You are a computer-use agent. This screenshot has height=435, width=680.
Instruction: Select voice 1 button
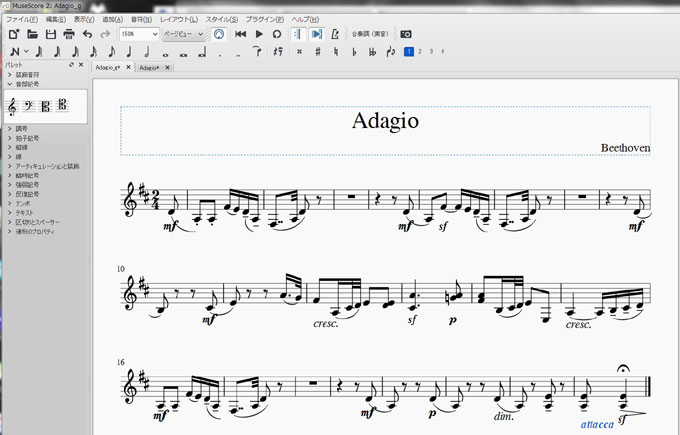point(408,51)
